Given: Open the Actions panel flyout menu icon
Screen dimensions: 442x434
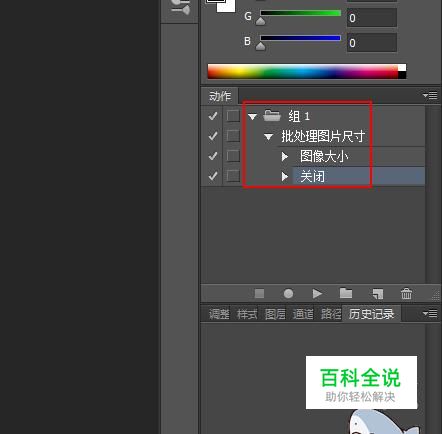Looking at the screenshot, I should coord(430,96).
